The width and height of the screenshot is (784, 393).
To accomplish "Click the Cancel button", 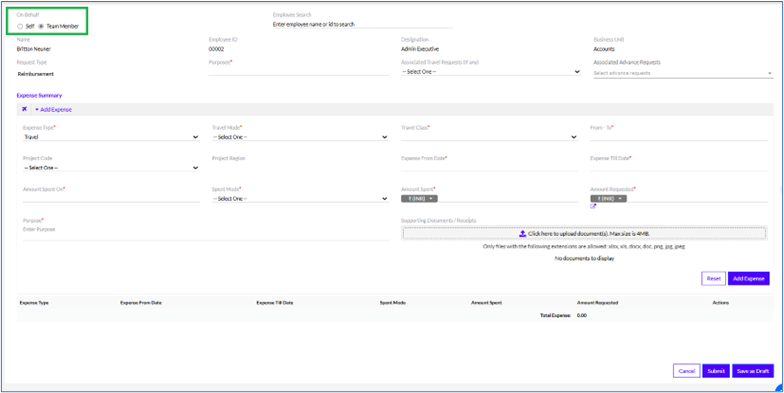I will [x=686, y=371].
